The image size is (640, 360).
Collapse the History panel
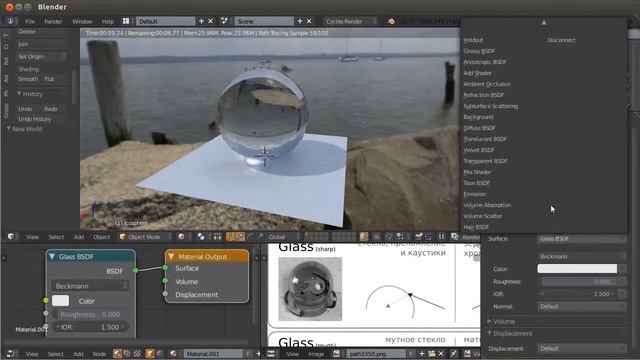click(19, 93)
